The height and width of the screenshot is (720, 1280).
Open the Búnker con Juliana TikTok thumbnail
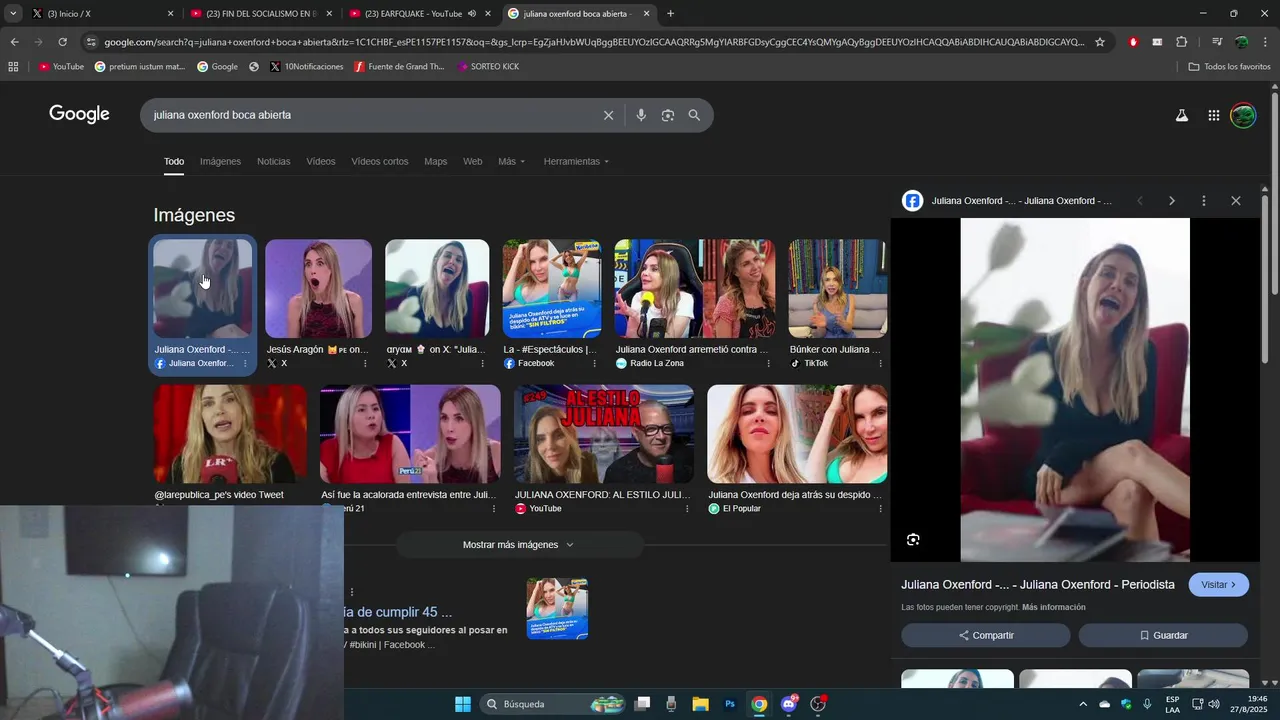coord(837,289)
